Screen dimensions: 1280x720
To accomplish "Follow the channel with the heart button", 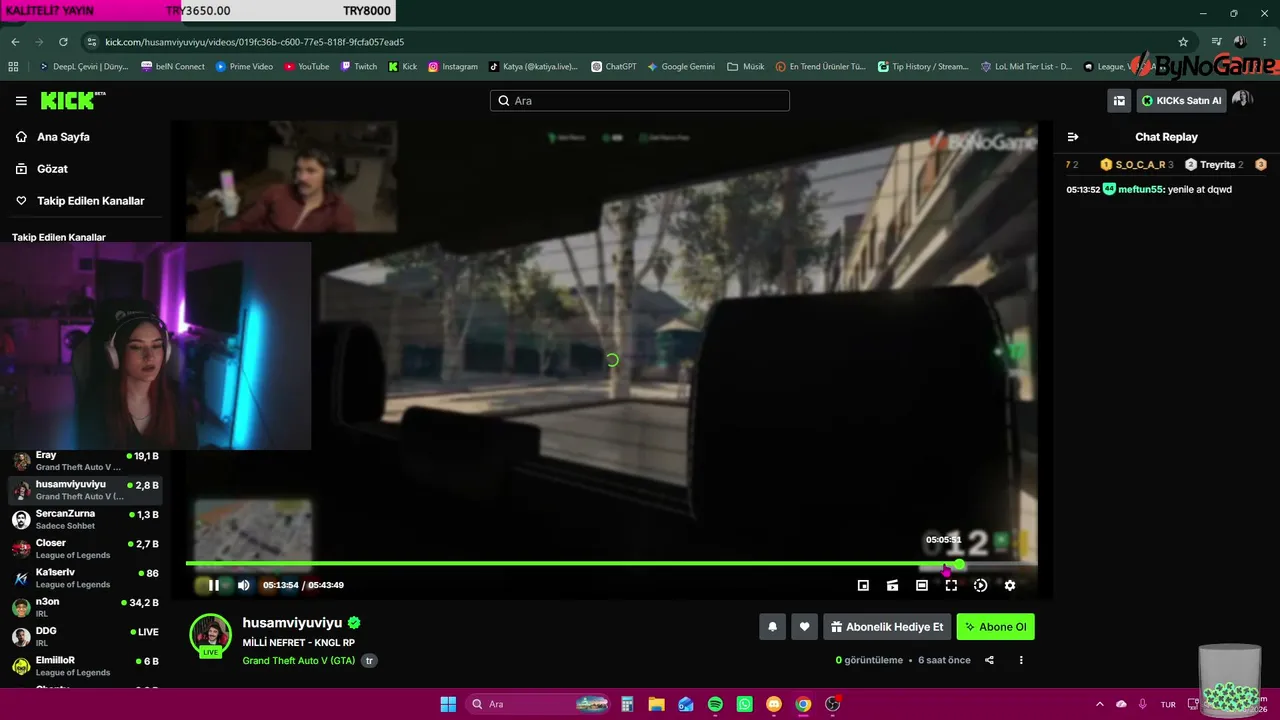I will pos(804,627).
